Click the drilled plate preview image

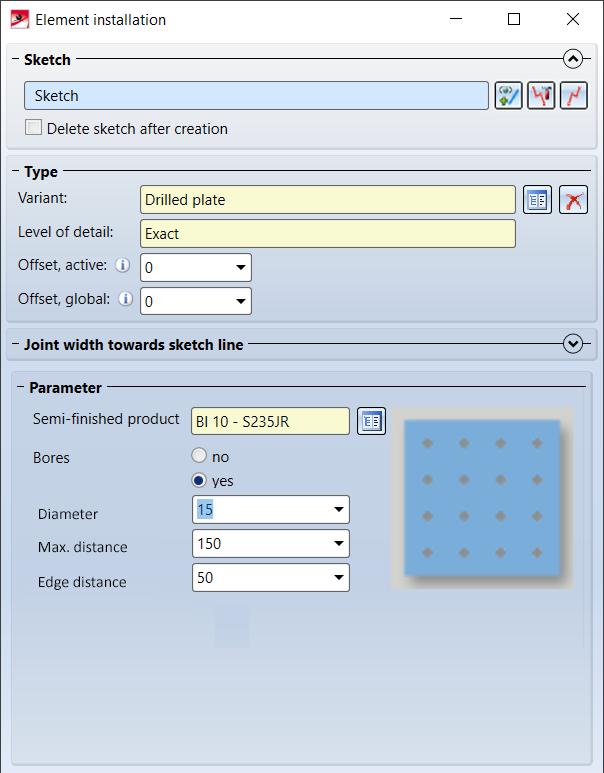(481, 497)
